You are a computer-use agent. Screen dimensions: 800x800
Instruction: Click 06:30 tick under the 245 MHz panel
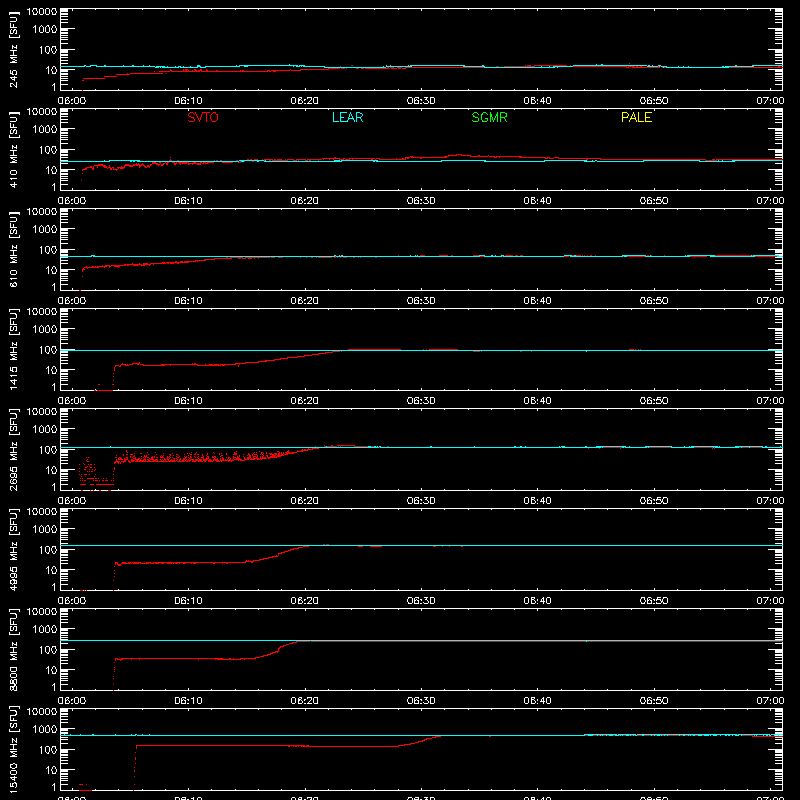tap(421, 101)
